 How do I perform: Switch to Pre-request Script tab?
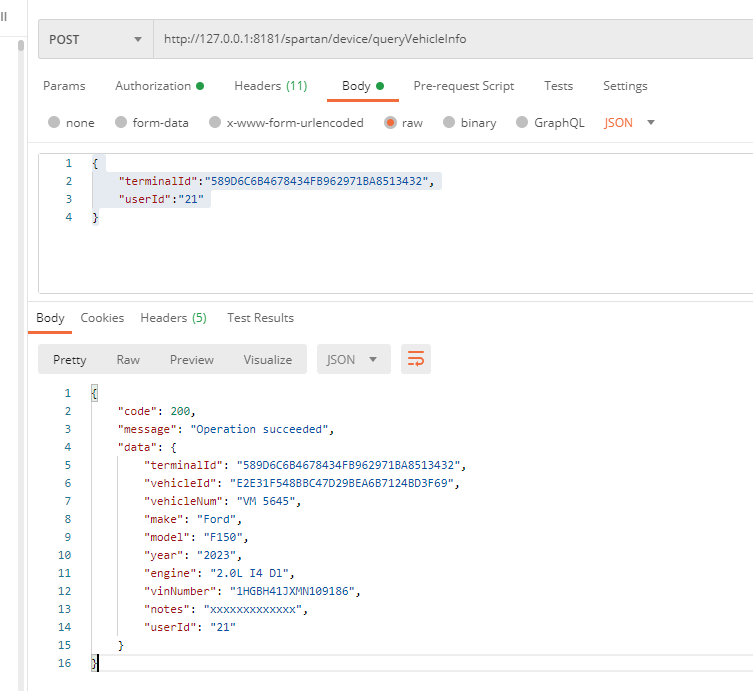[463, 86]
